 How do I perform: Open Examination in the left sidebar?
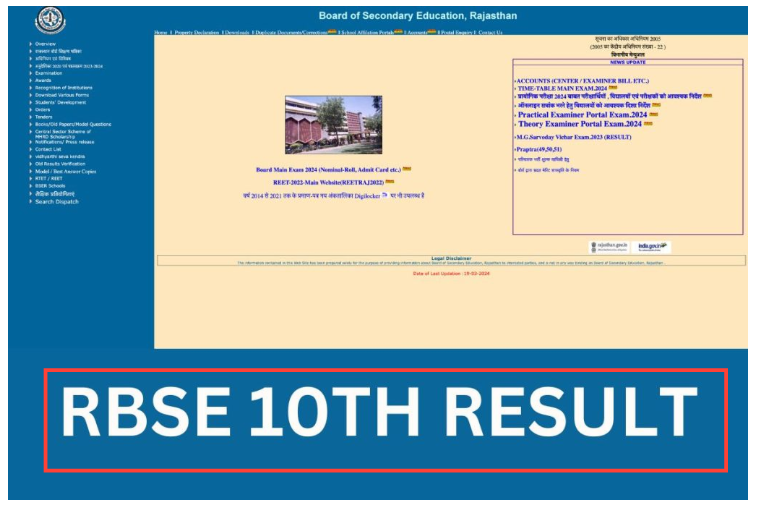pyautogui.click(x=48, y=73)
